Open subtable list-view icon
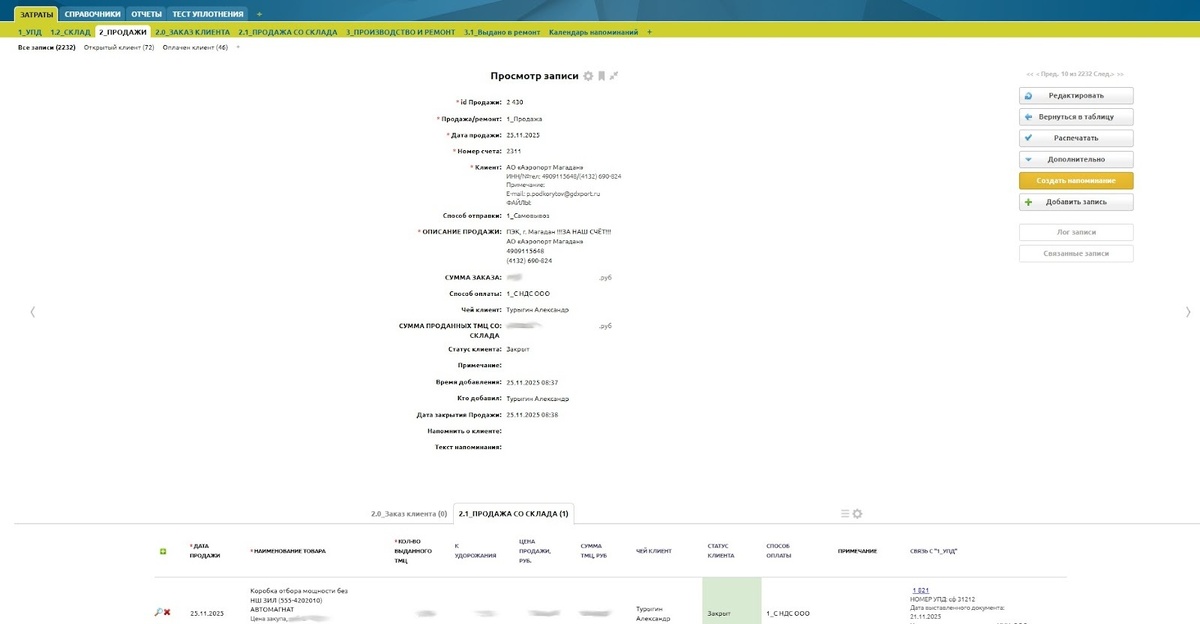This screenshot has height=624, width=1200. click(x=845, y=514)
